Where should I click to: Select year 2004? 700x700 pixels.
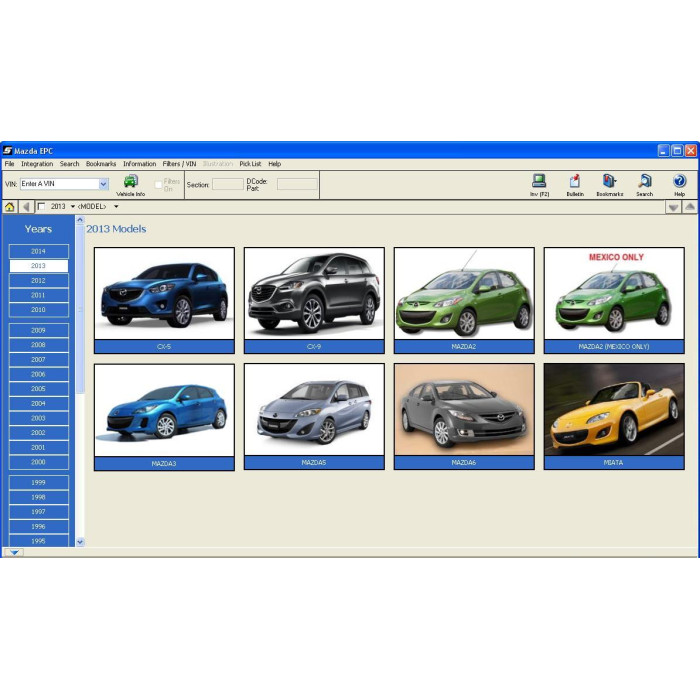[38, 404]
